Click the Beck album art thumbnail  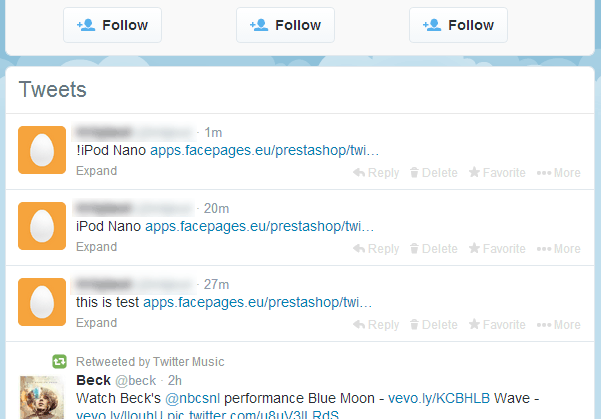(42, 397)
